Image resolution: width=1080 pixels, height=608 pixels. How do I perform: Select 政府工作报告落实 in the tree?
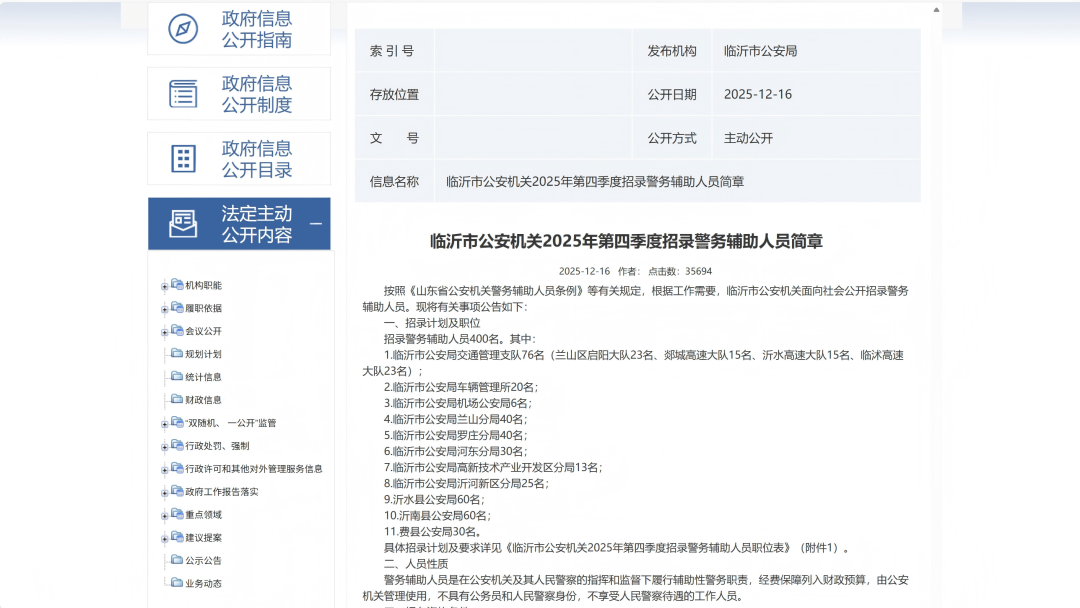221,492
